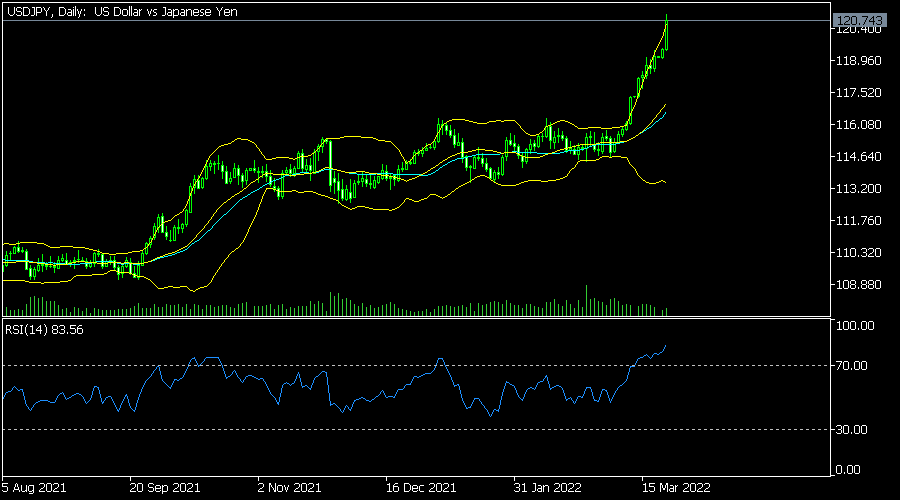900x500 pixels.
Task: Click the 113.200 price axis label
Action: tap(859, 189)
